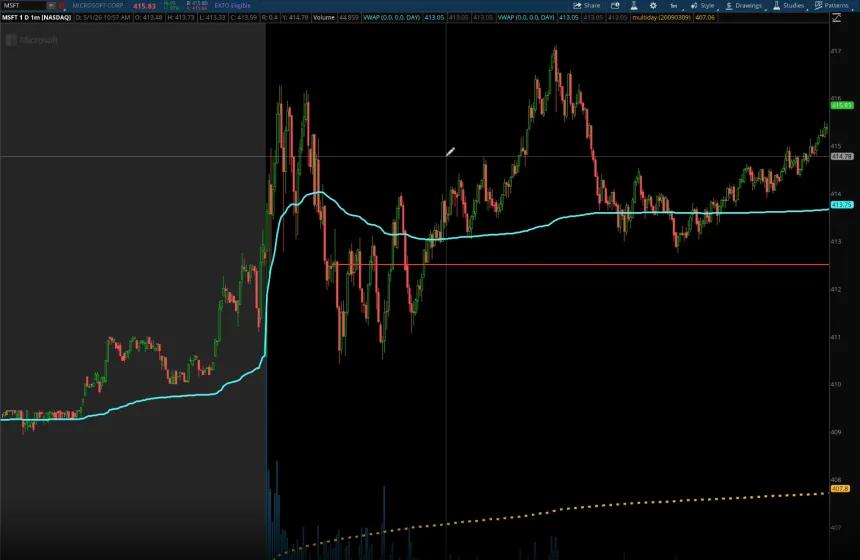Open the symbol selector dropdown arrow
This screenshot has width=860, height=560.
[x=51, y=5]
